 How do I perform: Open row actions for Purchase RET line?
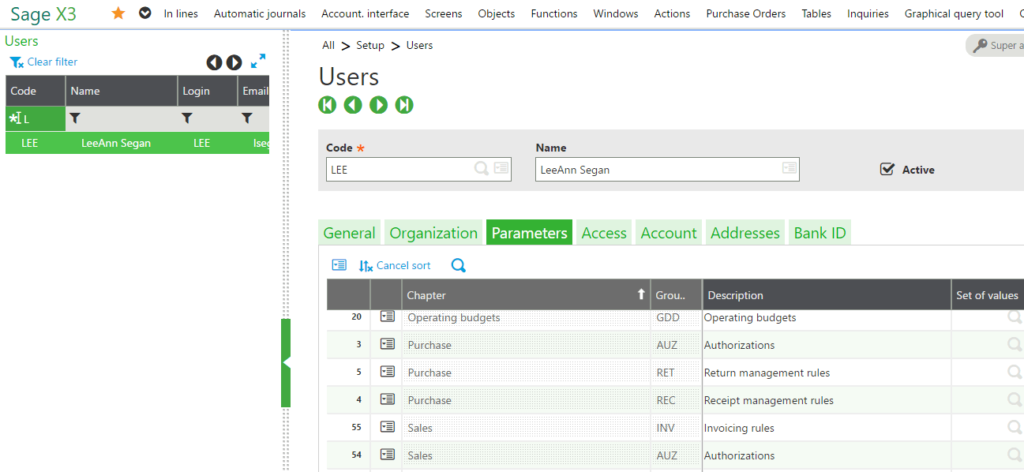click(x=387, y=371)
